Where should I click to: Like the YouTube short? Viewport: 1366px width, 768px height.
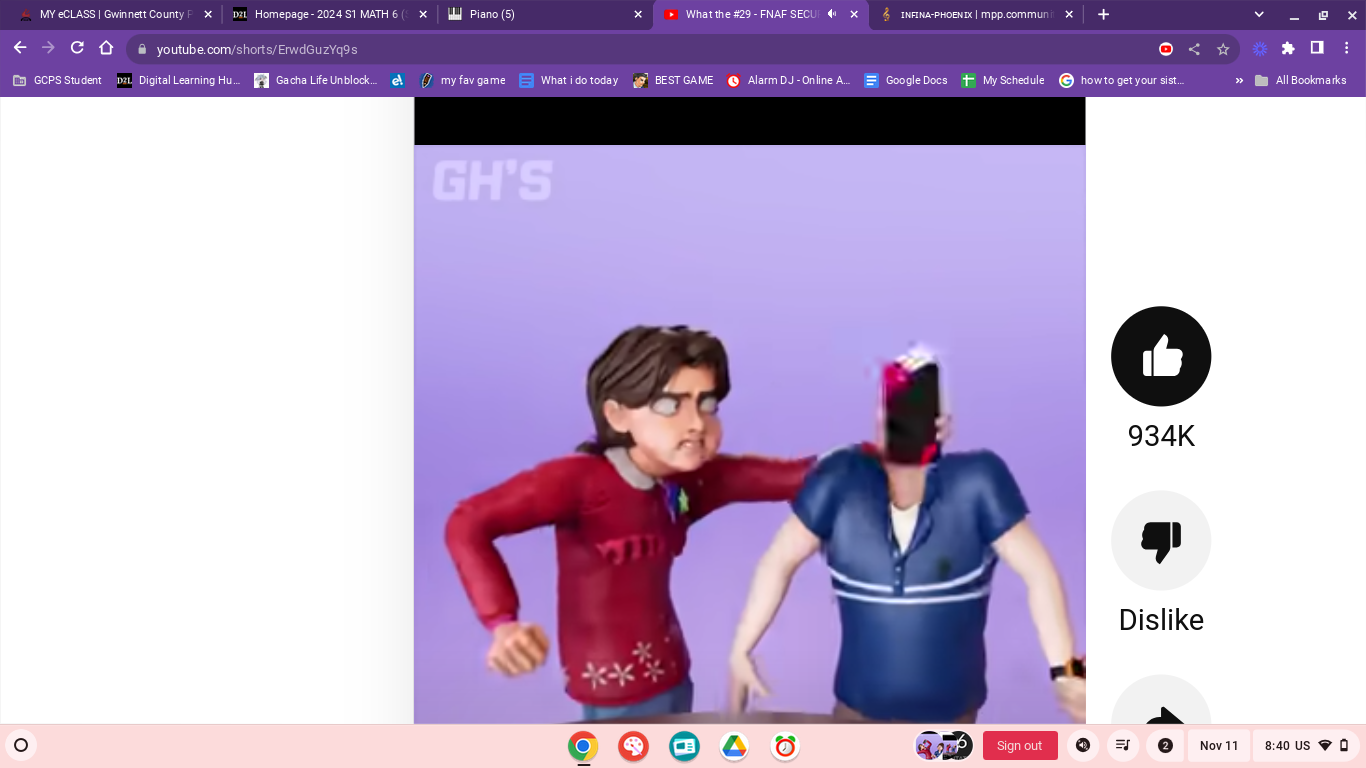point(1161,356)
